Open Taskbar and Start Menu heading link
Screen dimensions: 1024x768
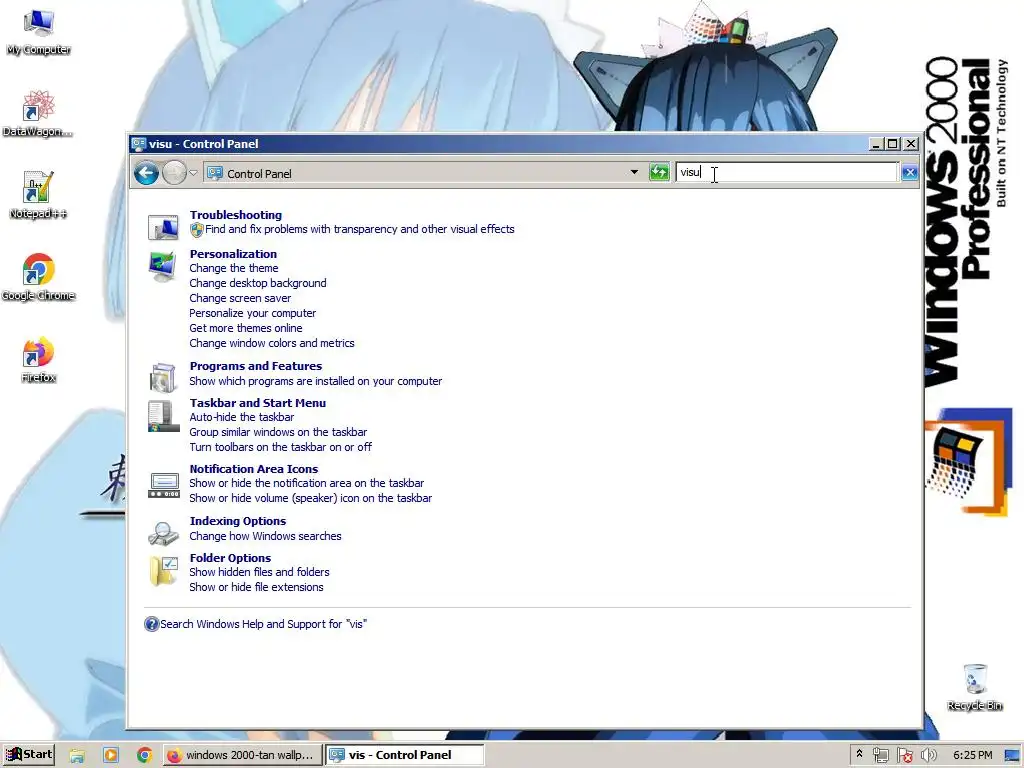pyautogui.click(x=258, y=404)
